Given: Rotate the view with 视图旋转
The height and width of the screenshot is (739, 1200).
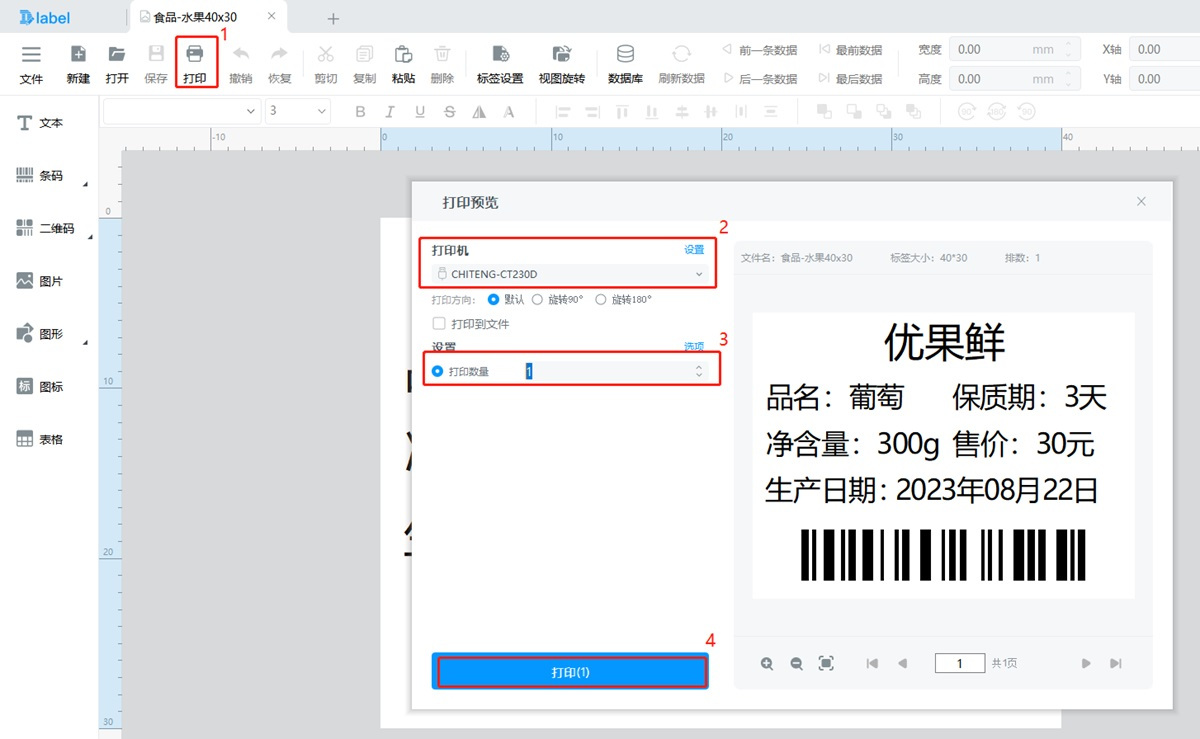Looking at the screenshot, I should (561, 62).
